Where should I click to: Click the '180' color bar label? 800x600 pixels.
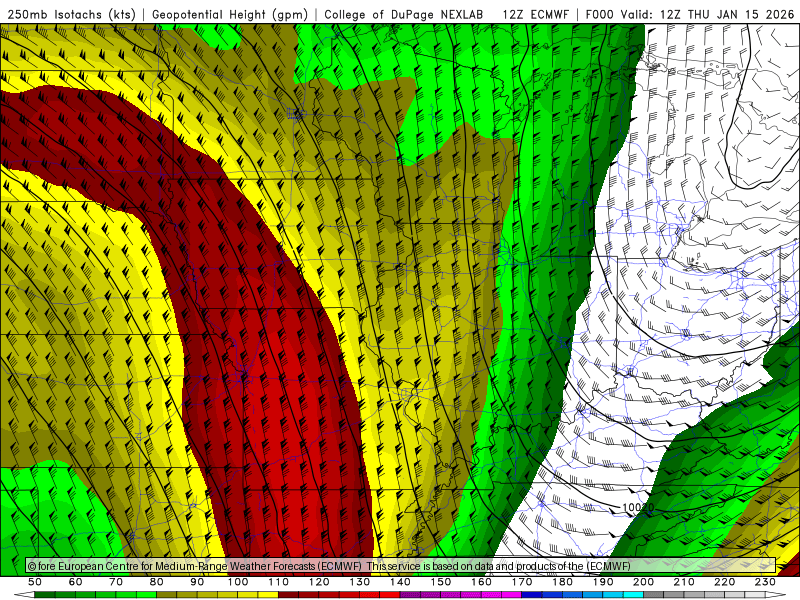point(562,582)
